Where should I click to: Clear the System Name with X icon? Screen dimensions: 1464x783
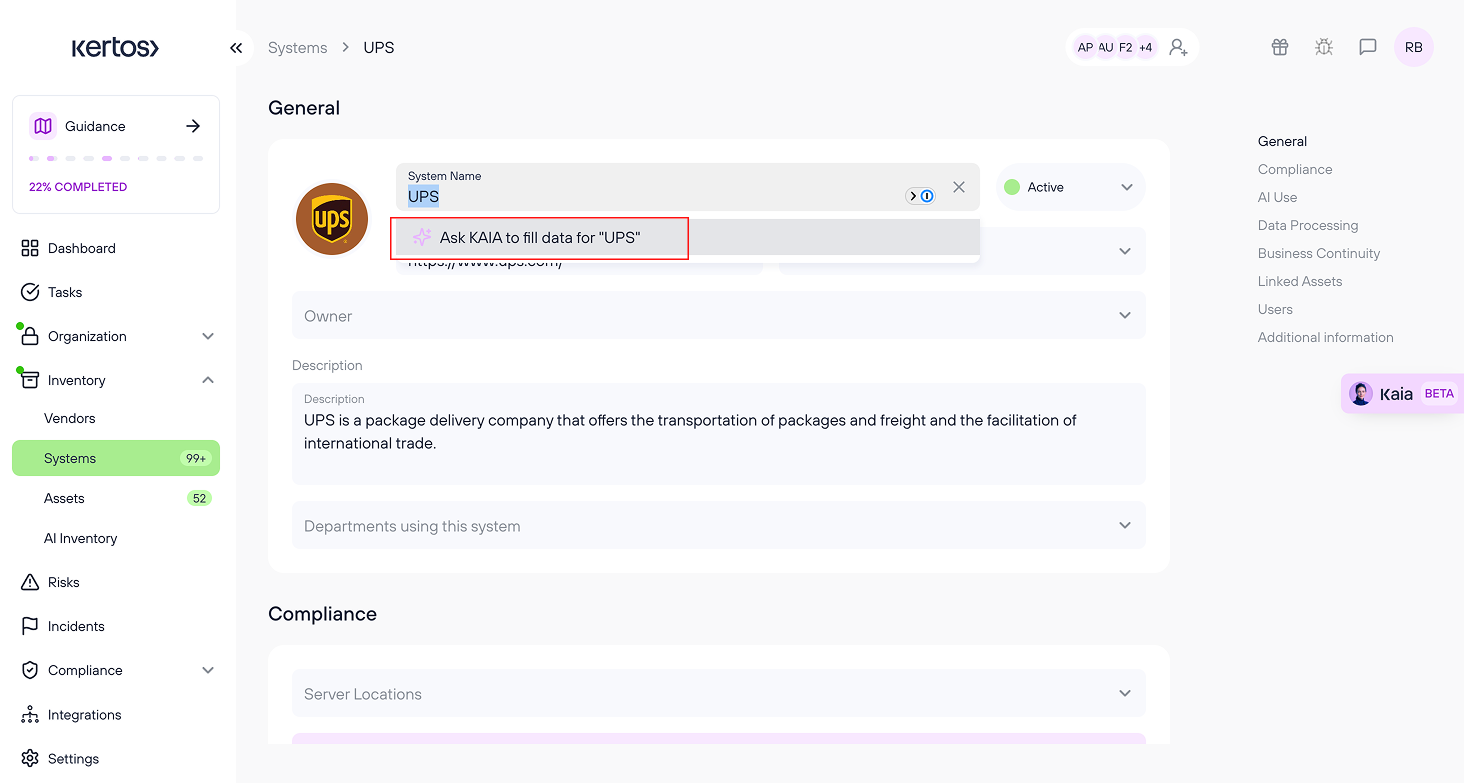(959, 187)
